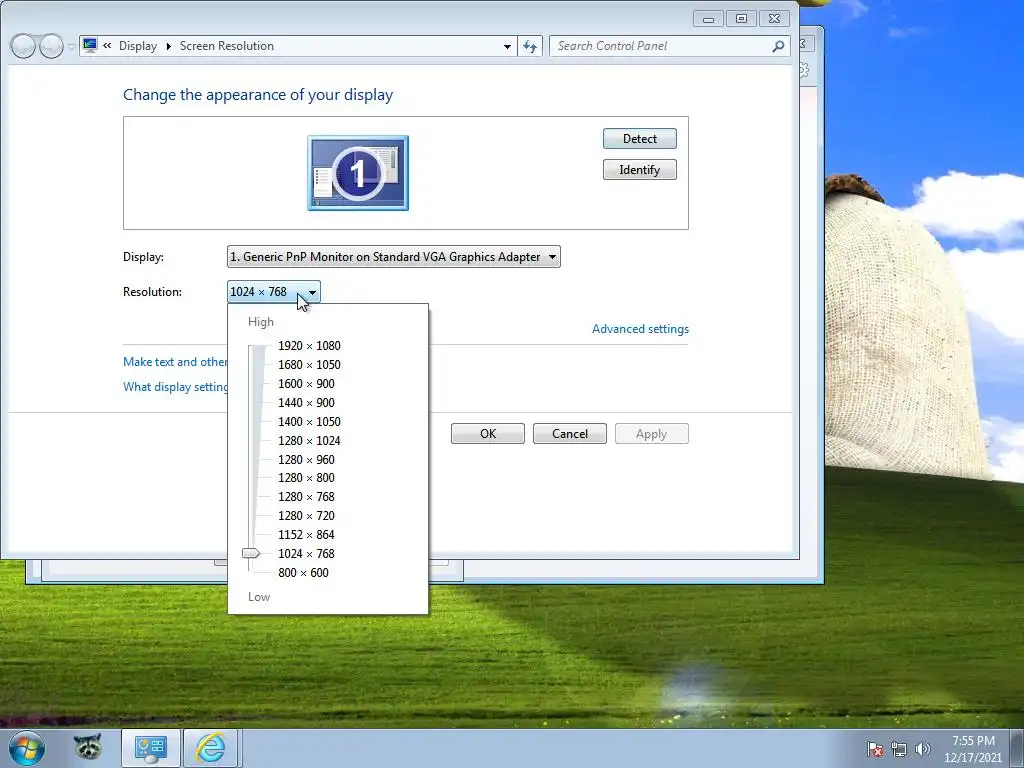Click the Apply button
The width and height of the screenshot is (1024, 768).
651,434
